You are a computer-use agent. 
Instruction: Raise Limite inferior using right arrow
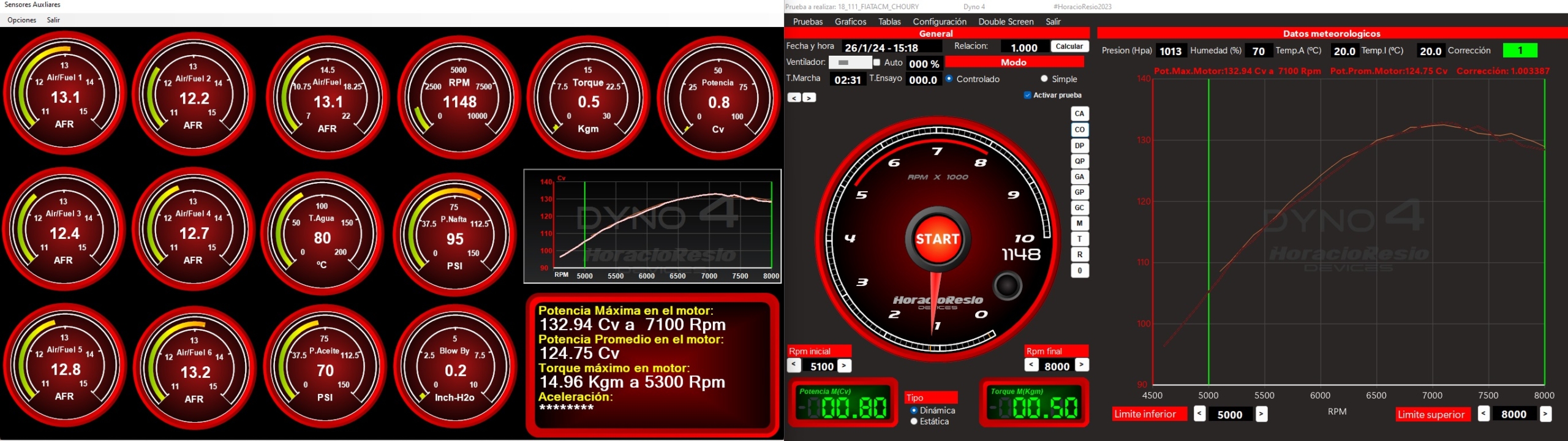click(1261, 414)
